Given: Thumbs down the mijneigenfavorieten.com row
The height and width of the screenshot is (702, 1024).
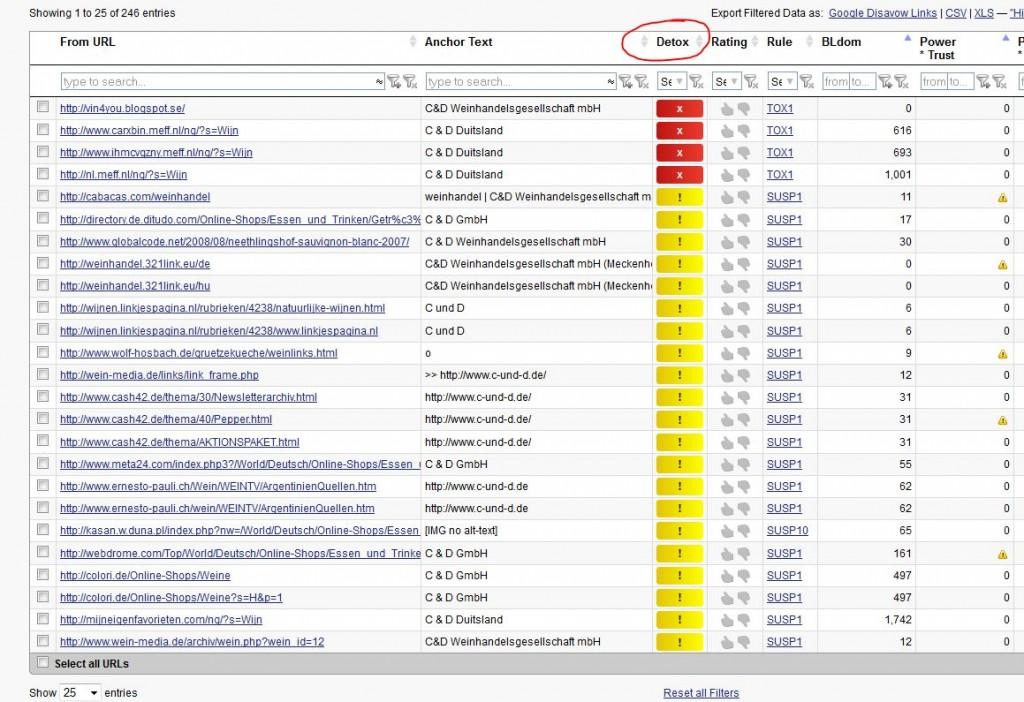Looking at the screenshot, I should coord(743,620).
